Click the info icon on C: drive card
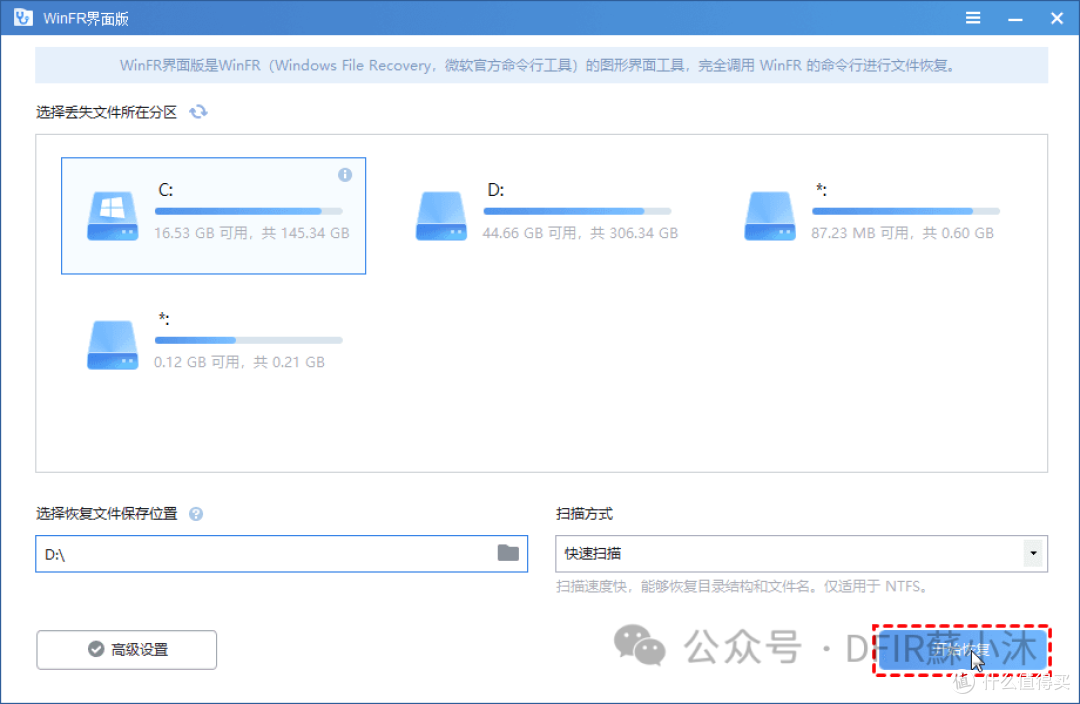 (x=345, y=175)
